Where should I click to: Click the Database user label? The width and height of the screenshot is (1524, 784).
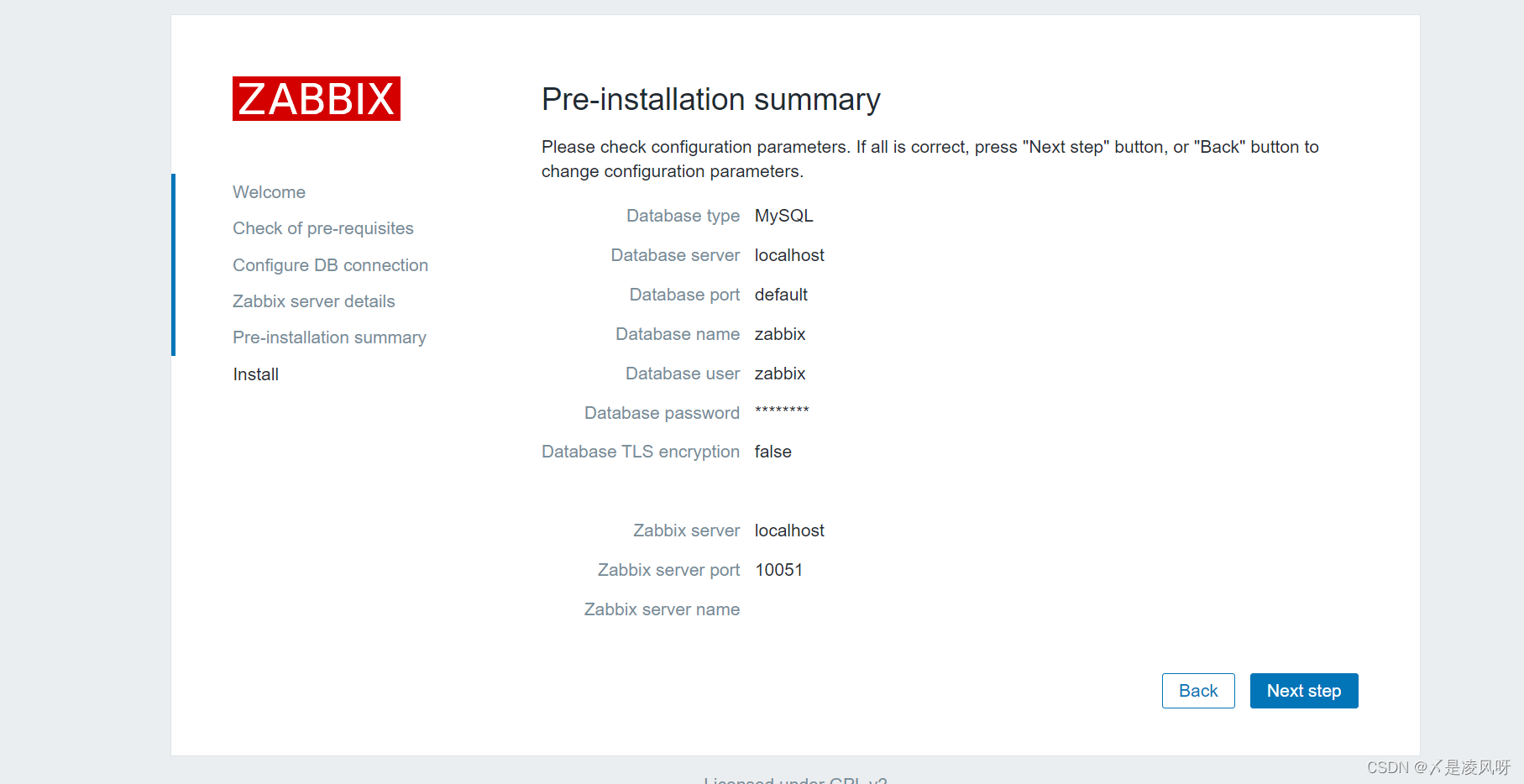pyautogui.click(x=683, y=374)
